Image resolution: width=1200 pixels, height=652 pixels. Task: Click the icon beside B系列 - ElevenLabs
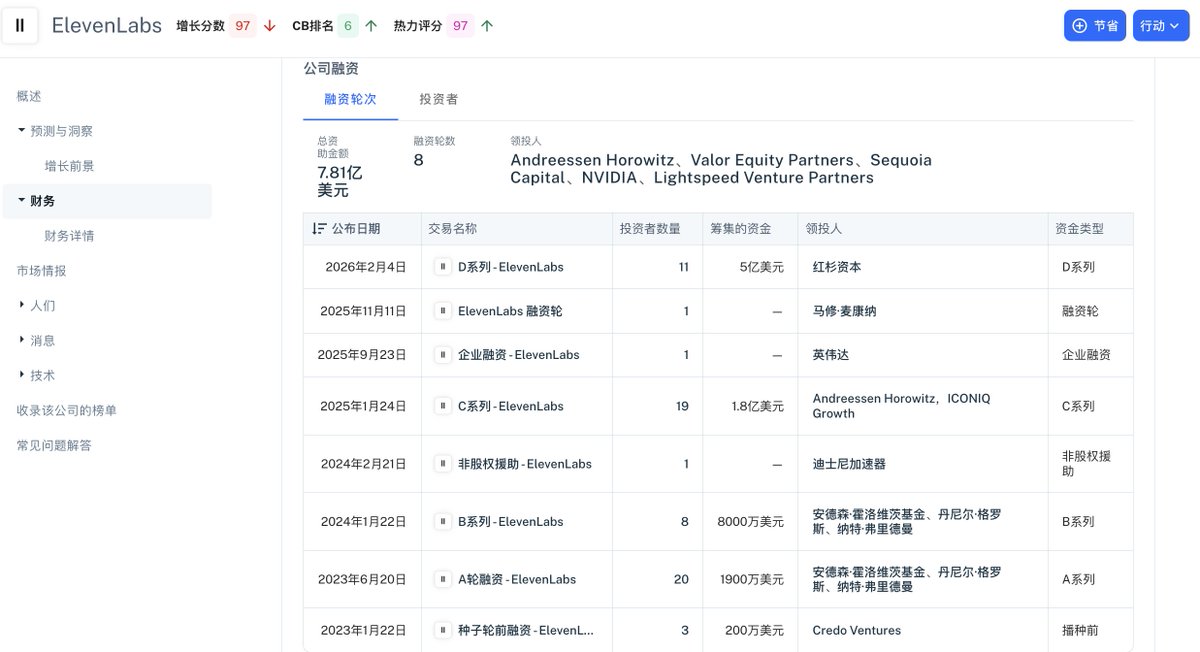coord(443,521)
